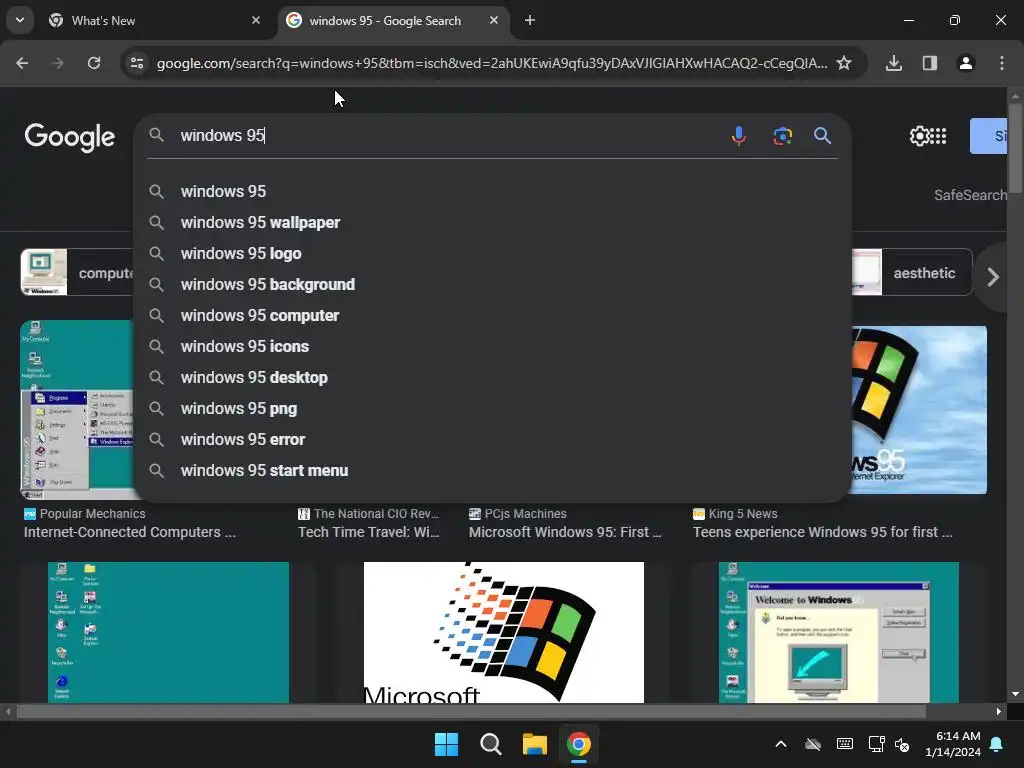This screenshot has width=1024, height=768.
Task: Open the touch keyboard tray icon
Action: pos(844,744)
